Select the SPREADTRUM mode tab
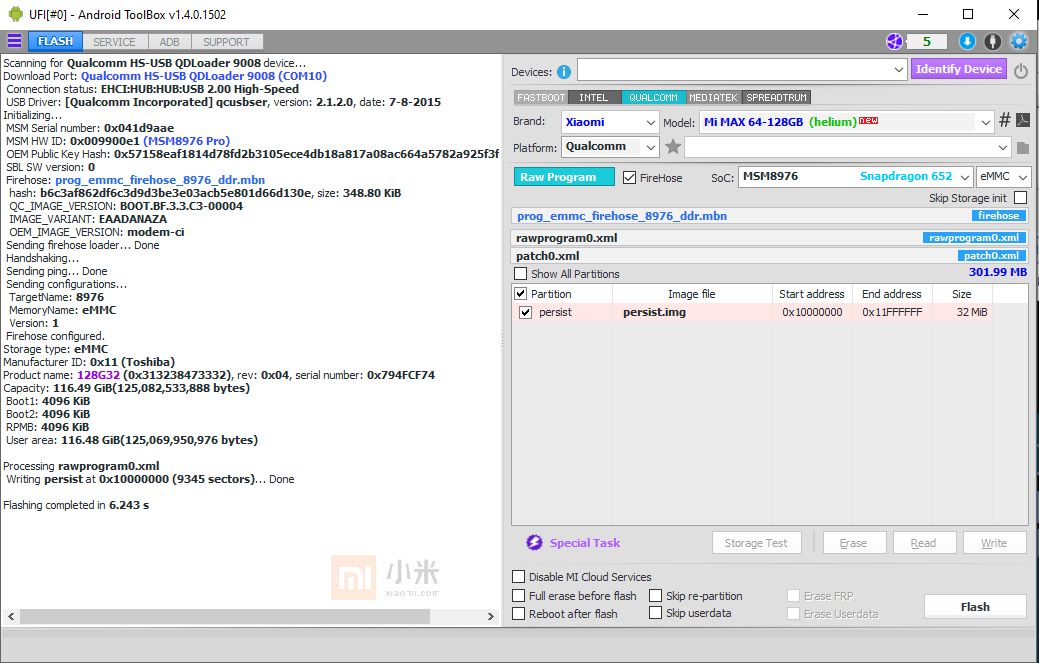Image resolution: width=1039 pixels, height=663 pixels. pyautogui.click(x=777, y=97)
